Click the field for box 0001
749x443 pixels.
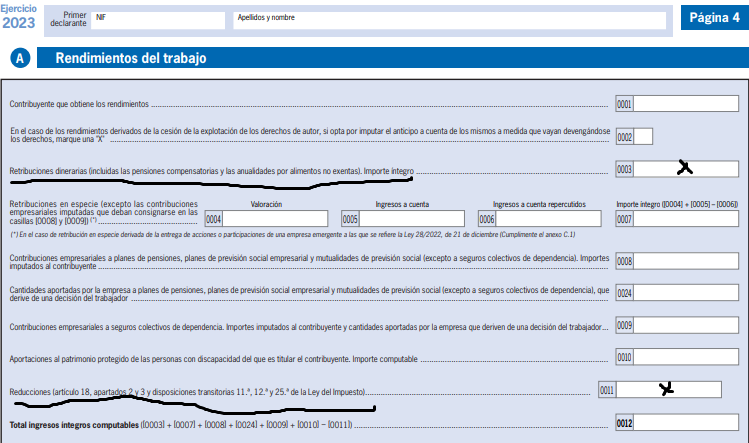pyautogui.click(x=685, y=104)
